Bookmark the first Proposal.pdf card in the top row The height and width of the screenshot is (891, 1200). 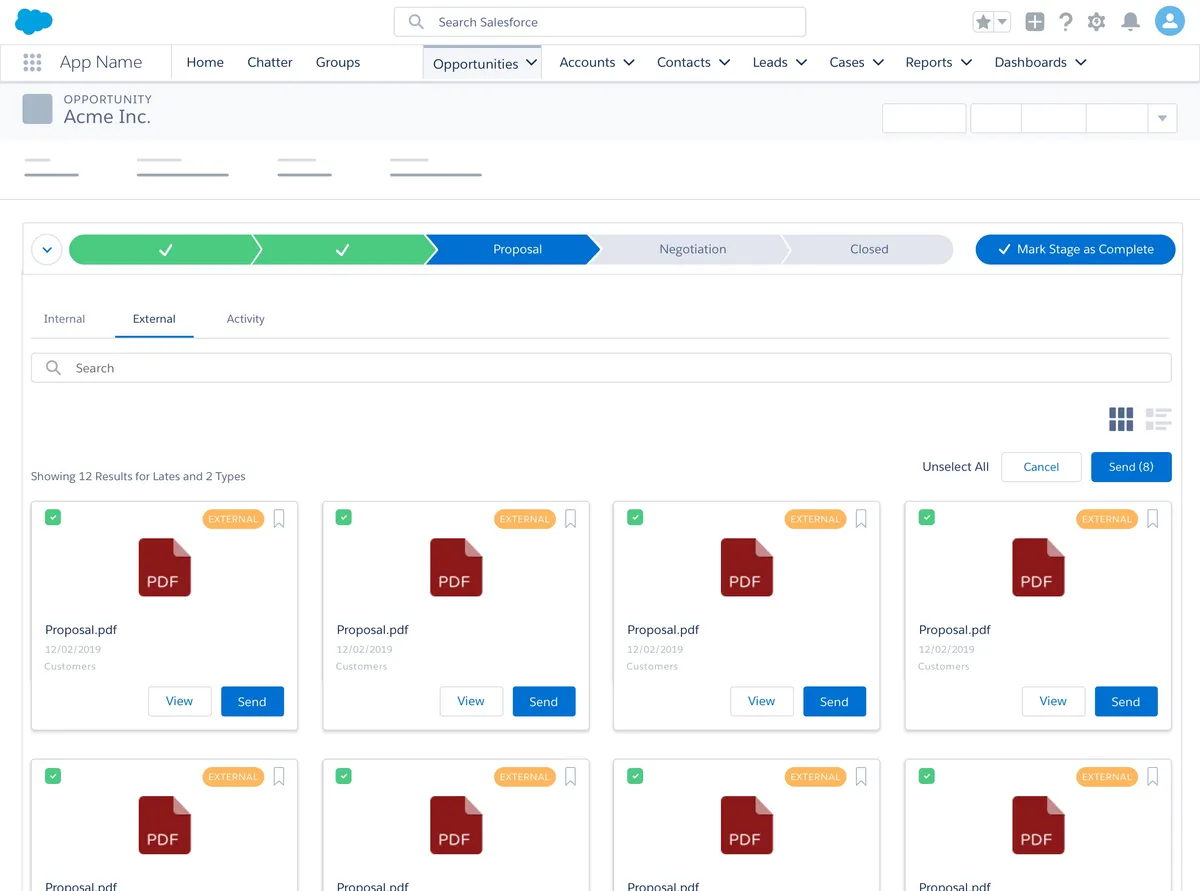(x=279, y=518)
